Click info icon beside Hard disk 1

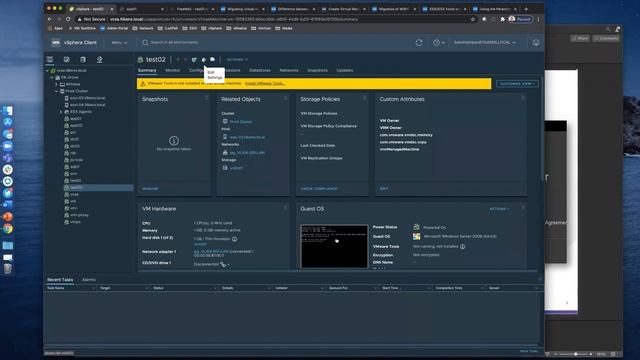(234, 239)
